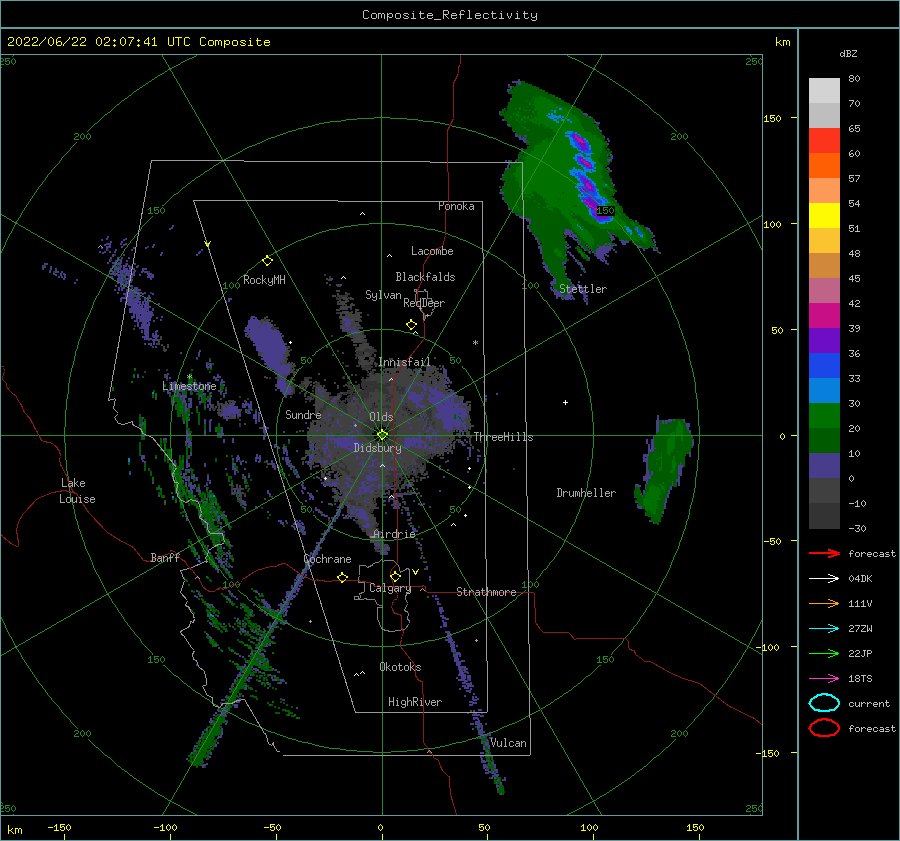Click the yellow diamond marker above Calgary
The height and width of the screenshot is (841, 900).
pyautogui.click(x=395, y=576)
